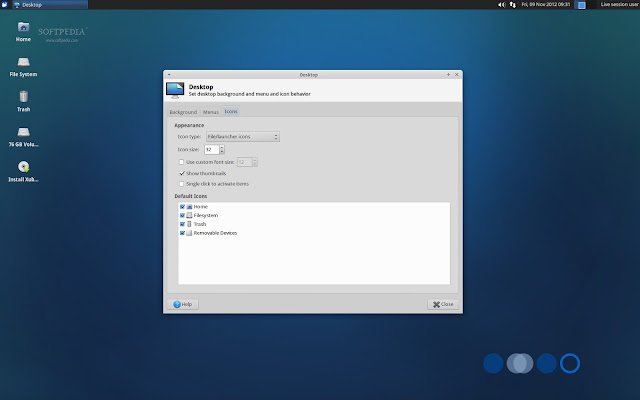Click the Home folder icon in Default Icons list
640x400 pixels.
pyautogui.click(x=189, y=207)
